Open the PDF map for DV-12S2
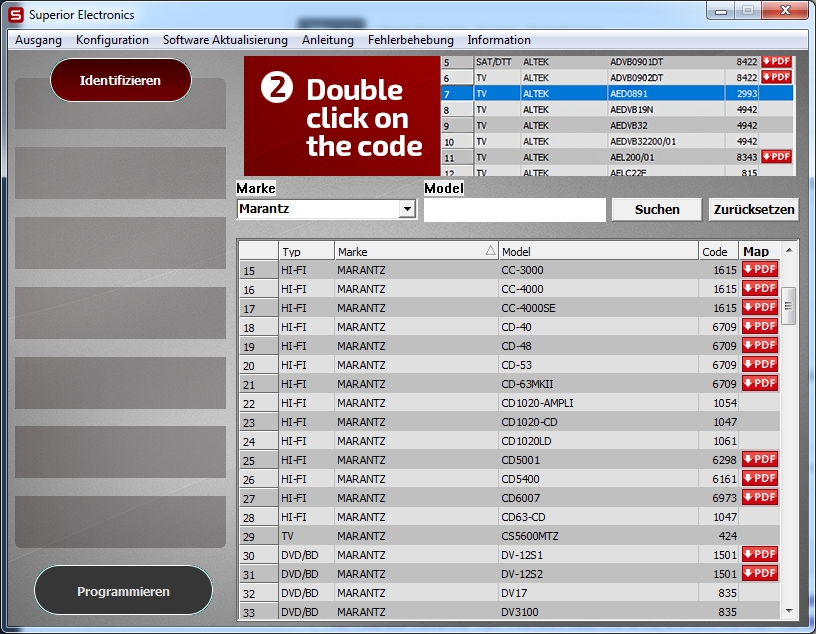This screenshot has height=634, width=816. click(760, 573)
